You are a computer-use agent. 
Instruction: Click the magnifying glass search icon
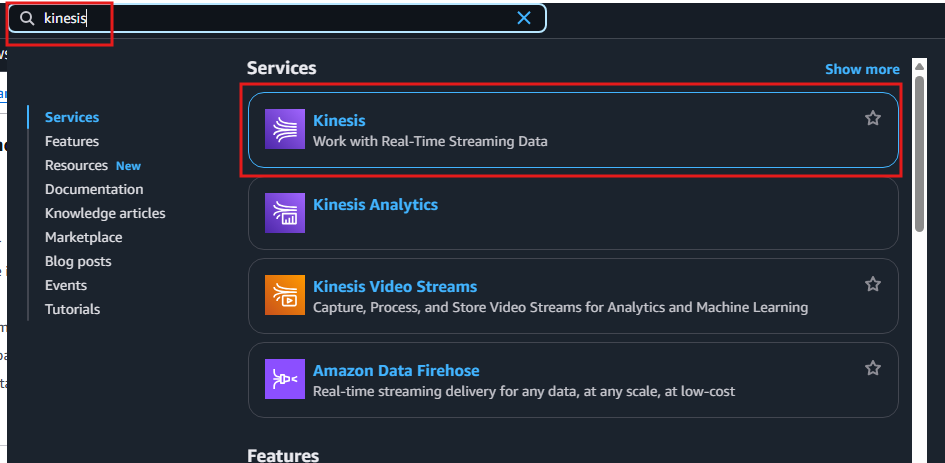[27, 18]
